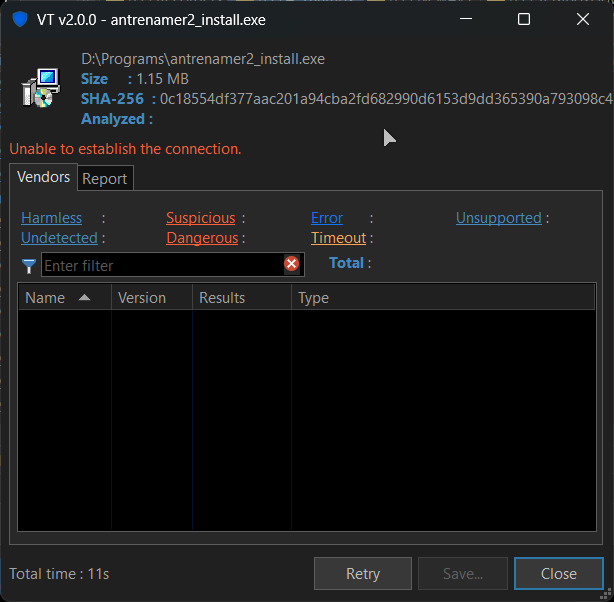Click the Suspicious link
The image size is (614, 602).
coord(201,218)
